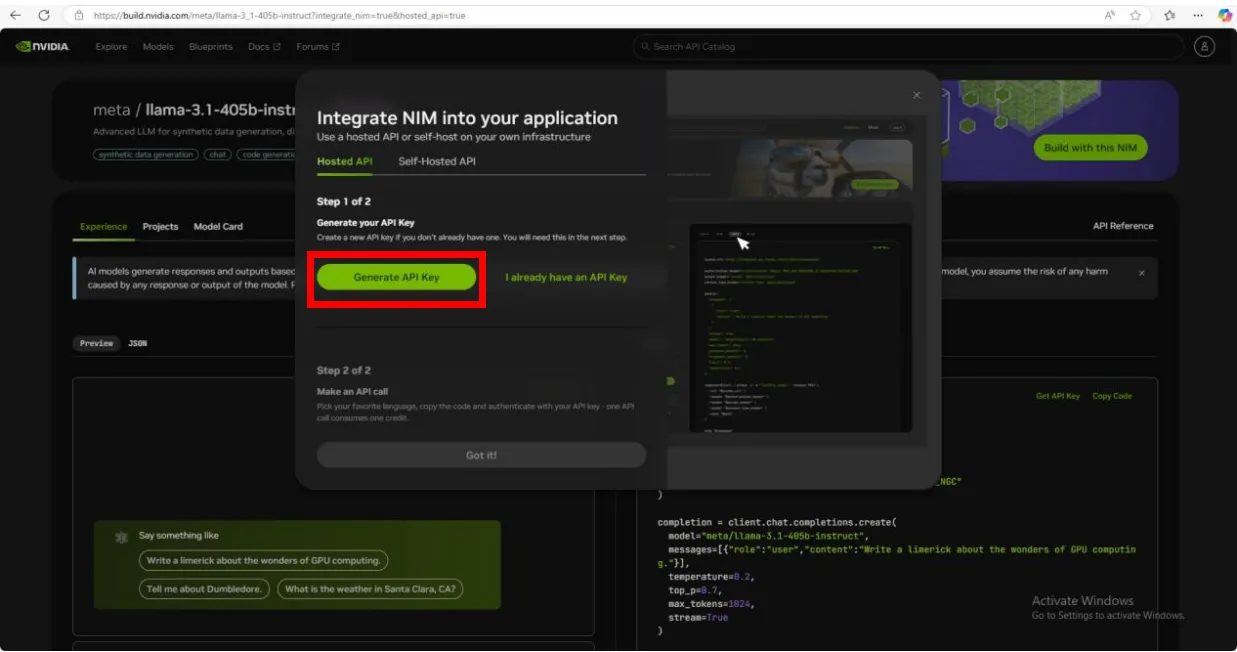The image size is (1237, 652).
Task: Switch to the Self-Hosted API tab
Action: pyautogui.click(x=437, y=161)
